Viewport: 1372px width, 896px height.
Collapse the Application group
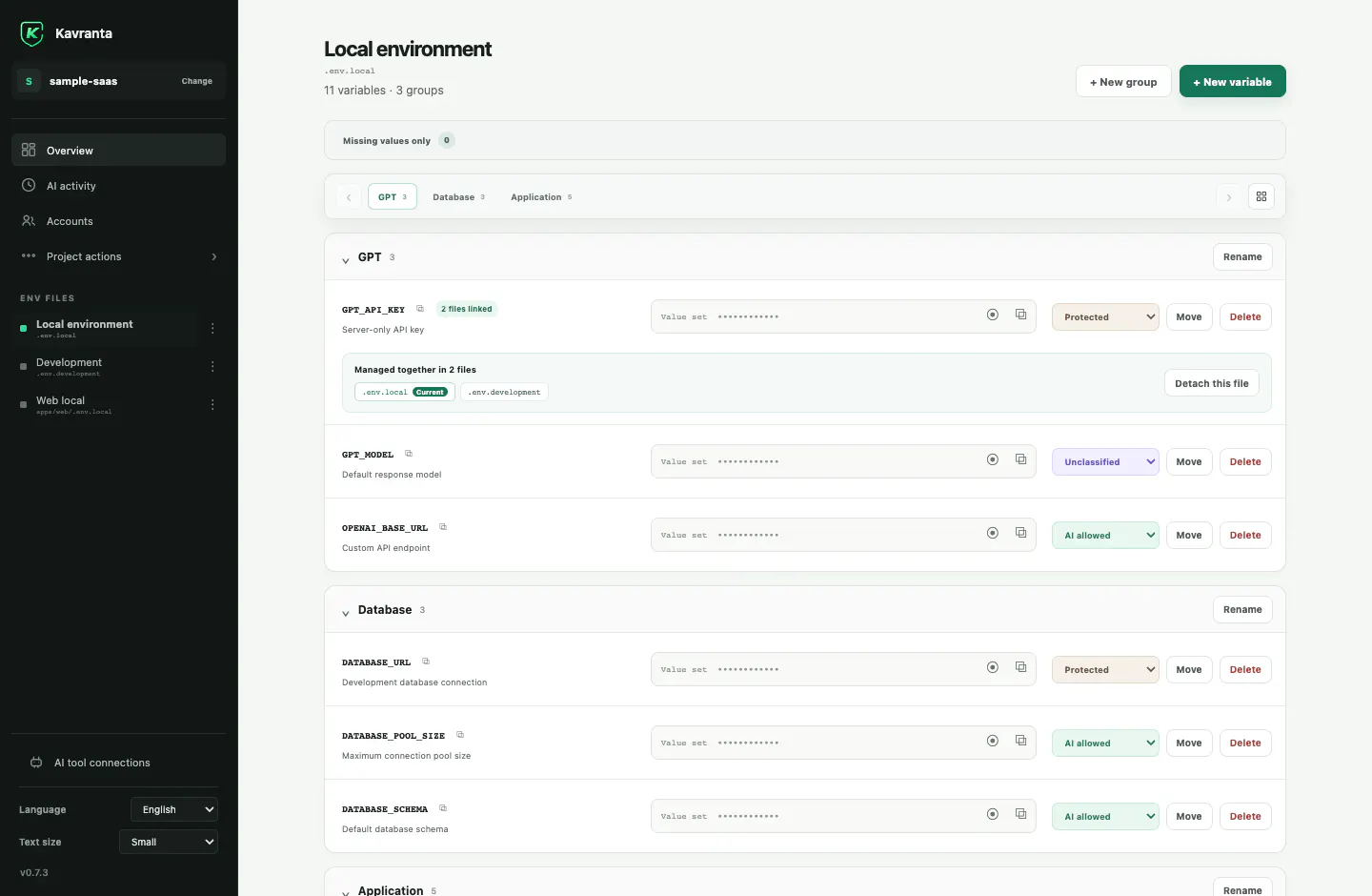(x=345, y=892)
